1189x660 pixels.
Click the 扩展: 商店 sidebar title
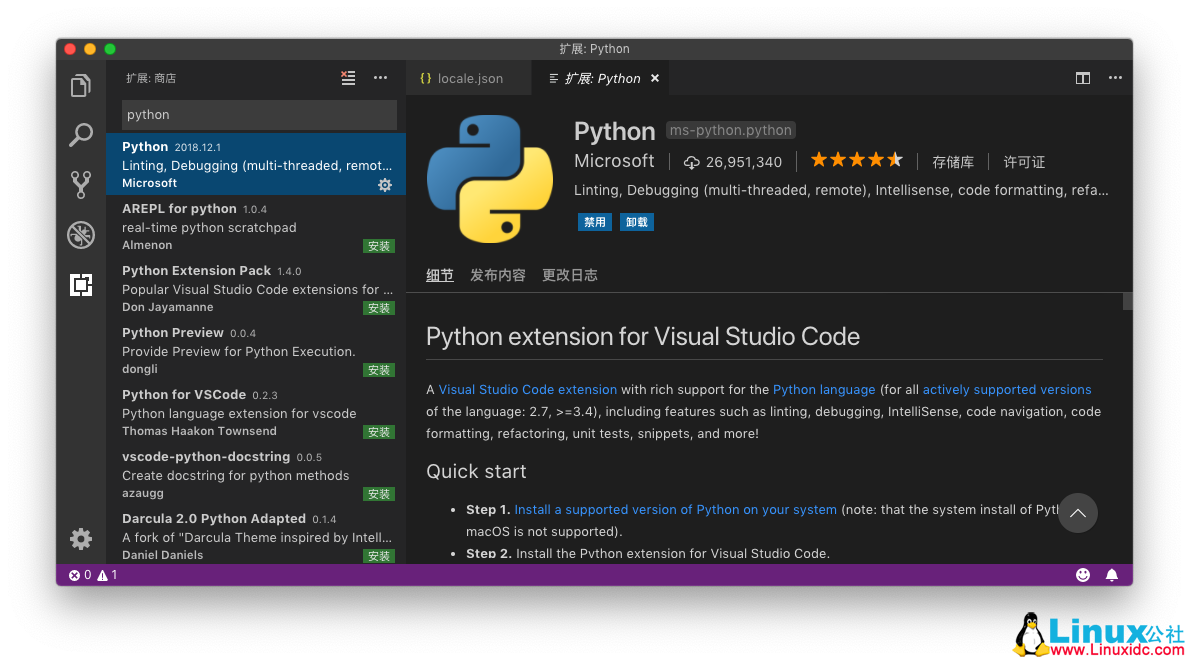[x=151, y=78]
